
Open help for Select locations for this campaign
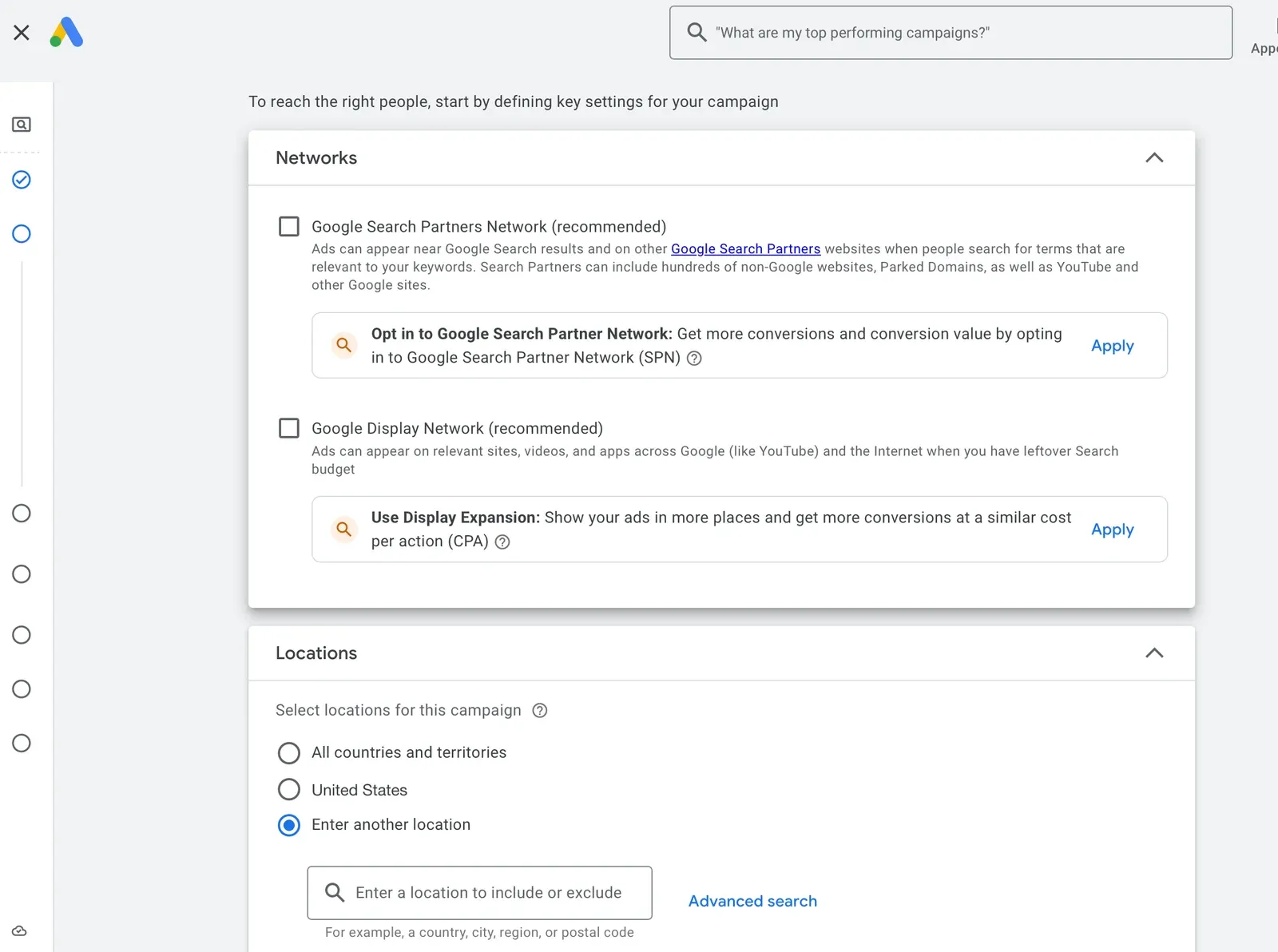(540, 711)
